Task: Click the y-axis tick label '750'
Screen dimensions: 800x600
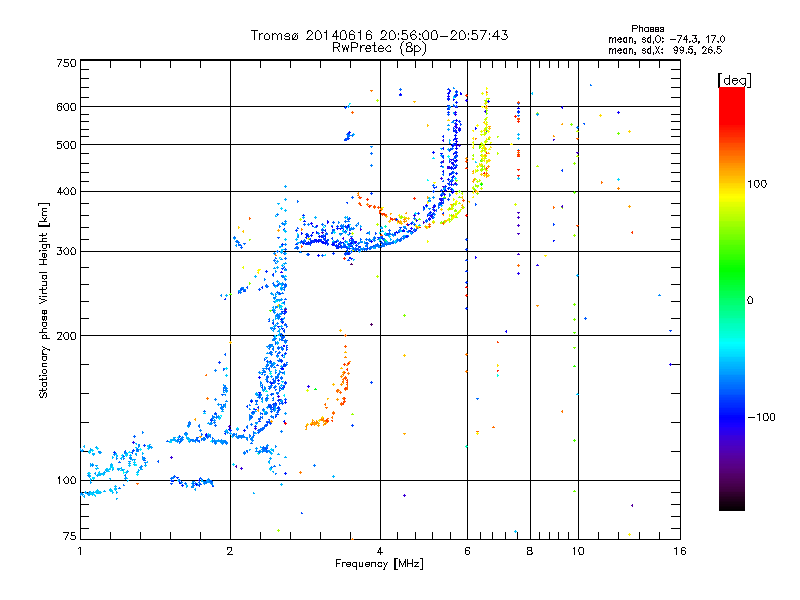Action: 66,63
